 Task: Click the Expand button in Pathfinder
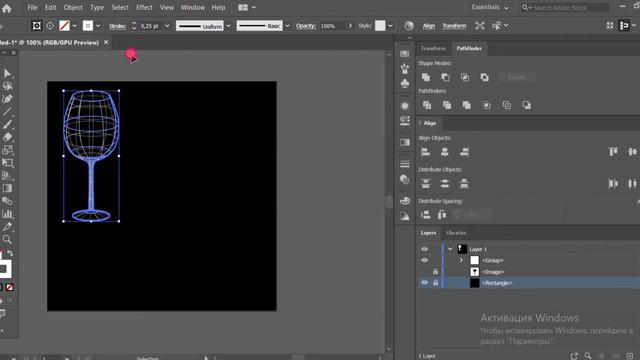[516, 77]
